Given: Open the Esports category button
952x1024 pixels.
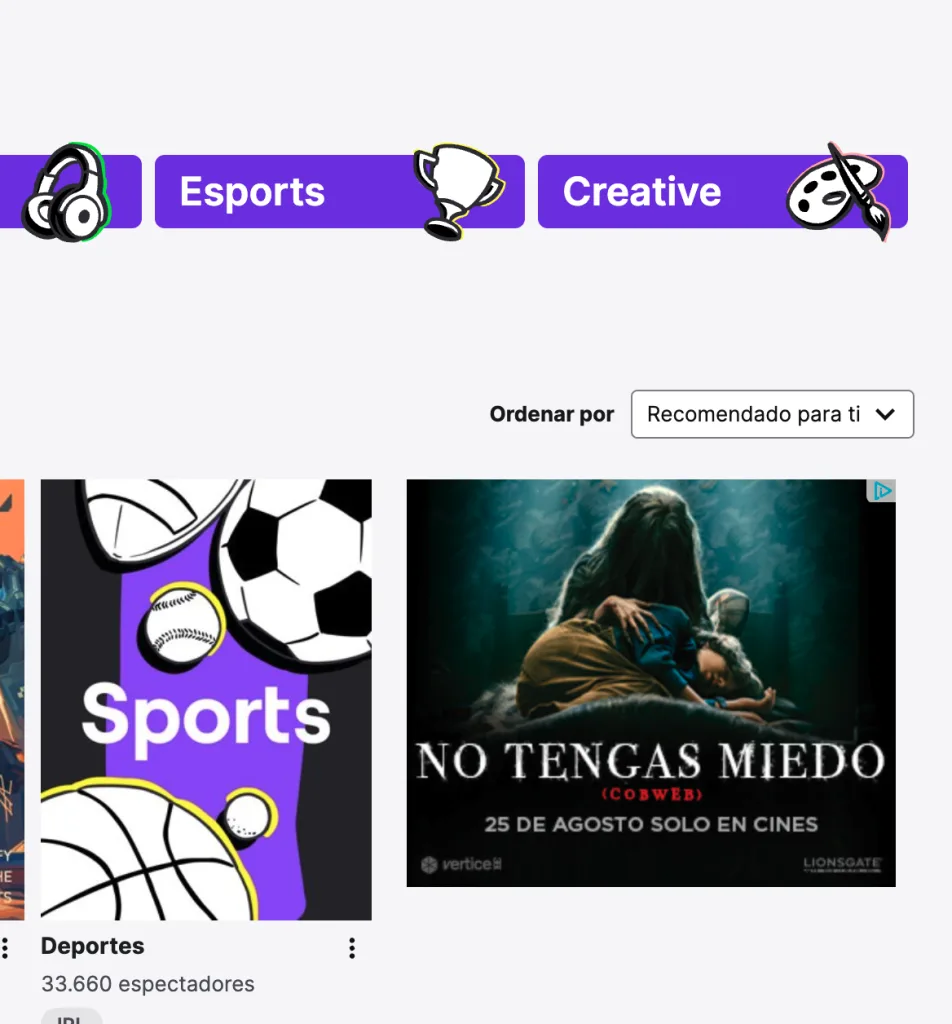Looking at the screenshot, I should tap(340, 191).
